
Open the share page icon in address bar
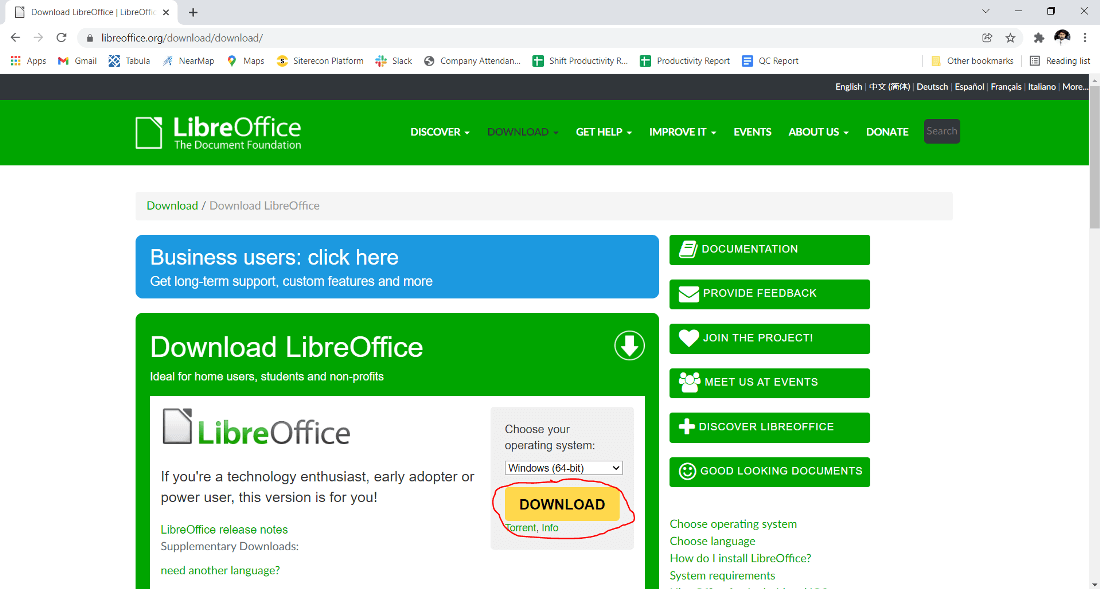click(987, 38)
